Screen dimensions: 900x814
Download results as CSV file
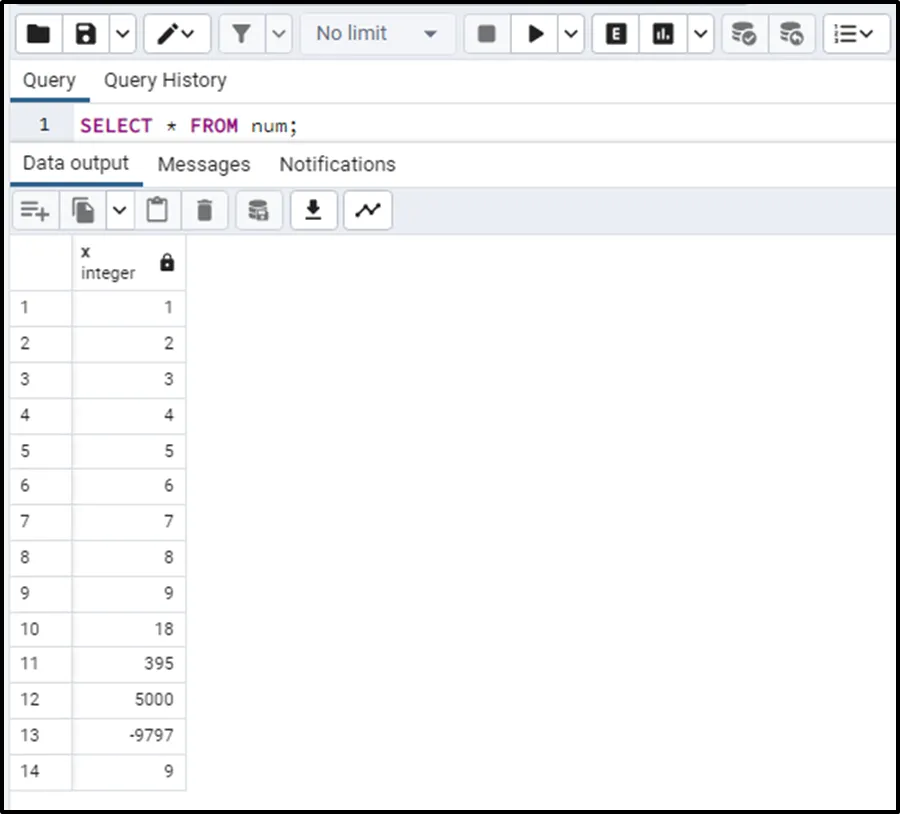(314, 210)
